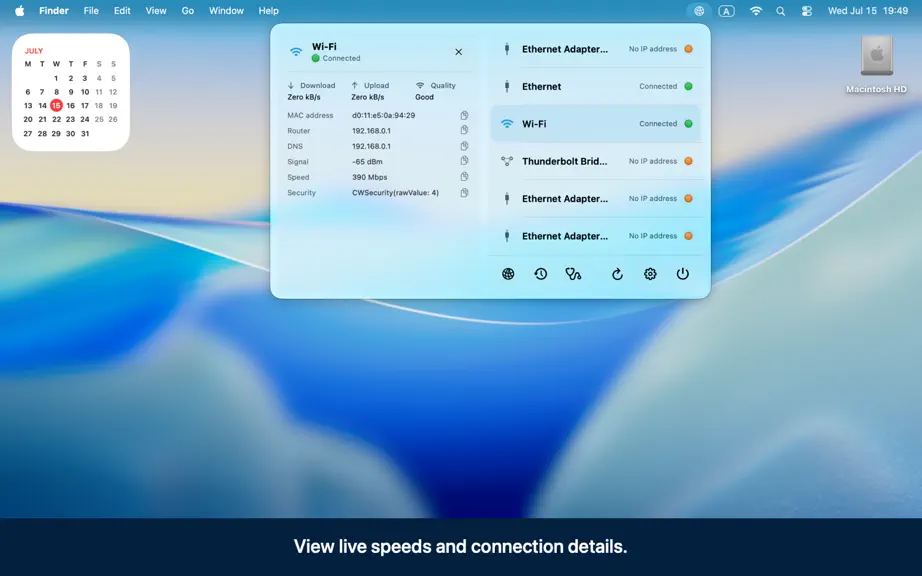Select the first Ethernet Adapter row
This screenshot has height=576, width=922.
pyautogui.click(x=596, y=49)
